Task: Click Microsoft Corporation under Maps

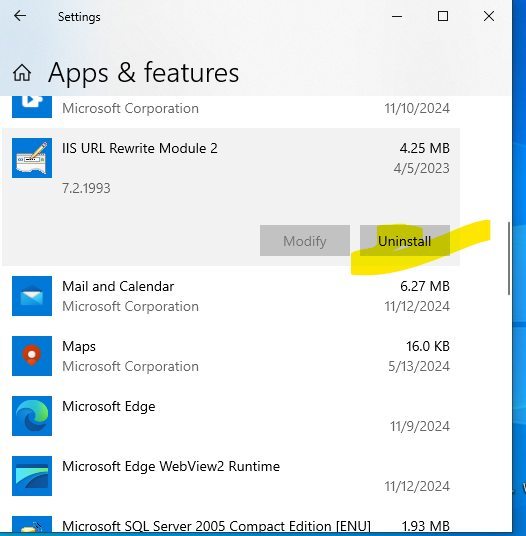Action: coord(130,366)
